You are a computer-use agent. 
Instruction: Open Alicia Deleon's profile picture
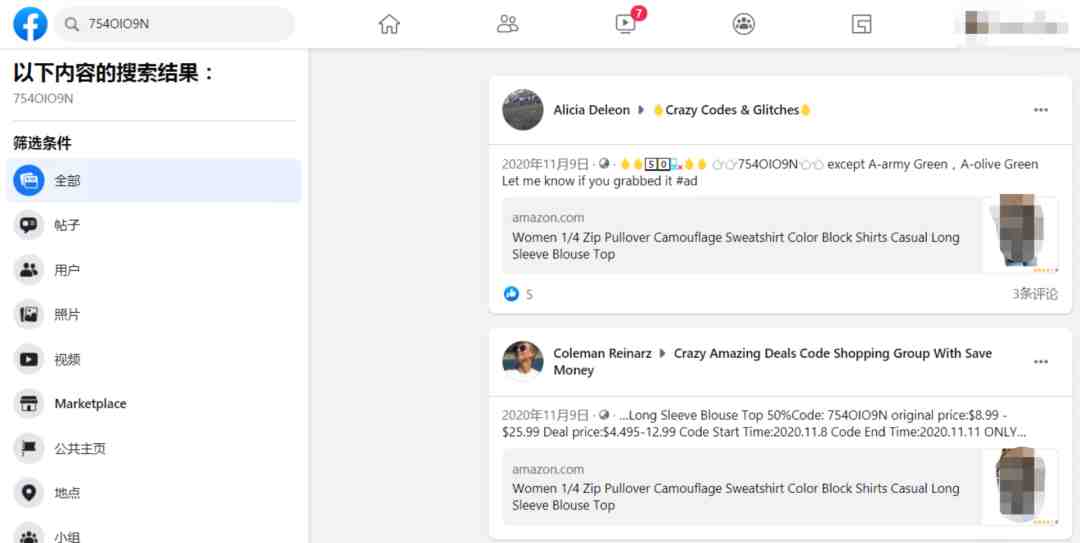(x=523, y=110)
